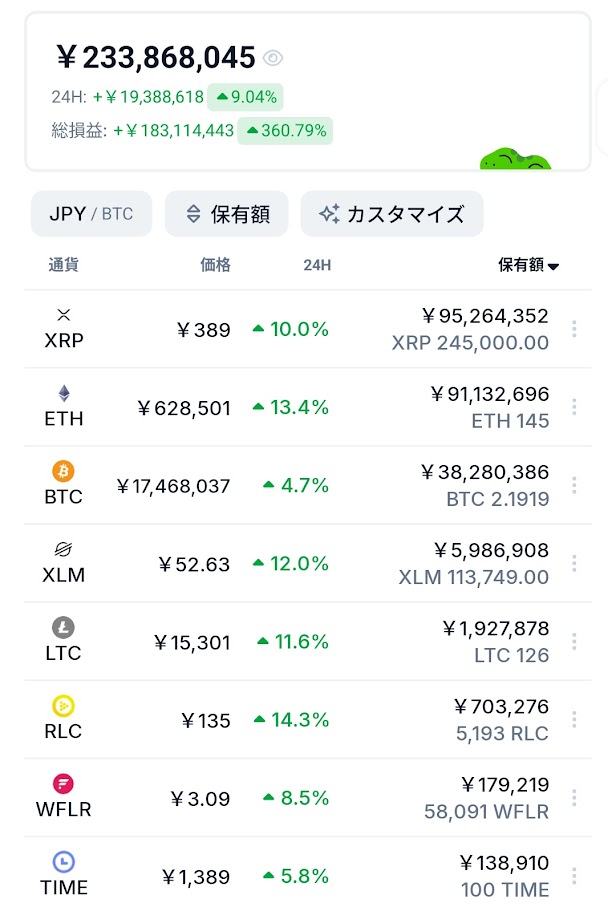Viewport: 616px width, 911px height.
Task: Open three-dot menu for XRP row
Action: tap(574, 329)
